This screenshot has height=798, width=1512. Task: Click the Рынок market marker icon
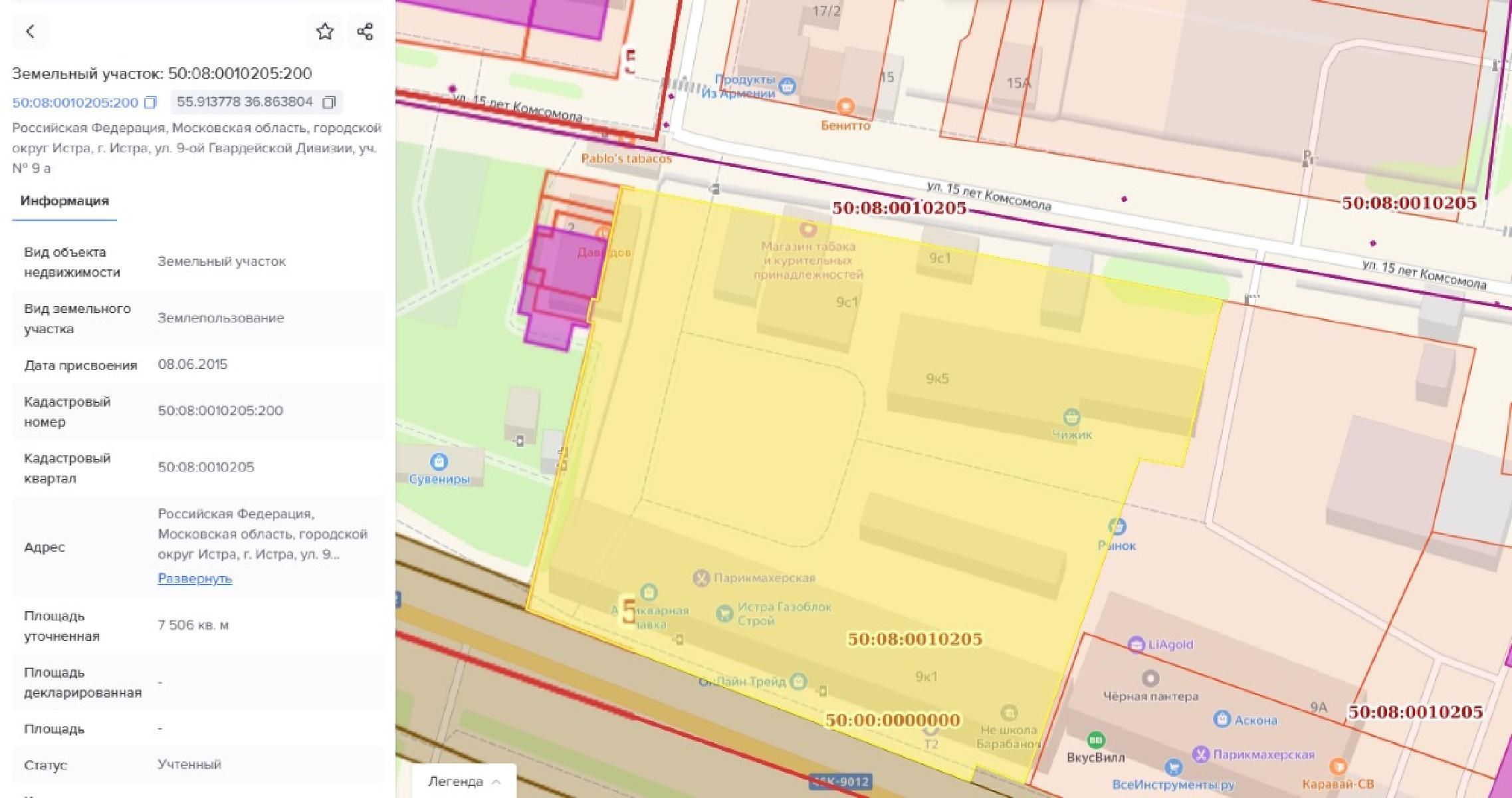[x=1117, y=527]
